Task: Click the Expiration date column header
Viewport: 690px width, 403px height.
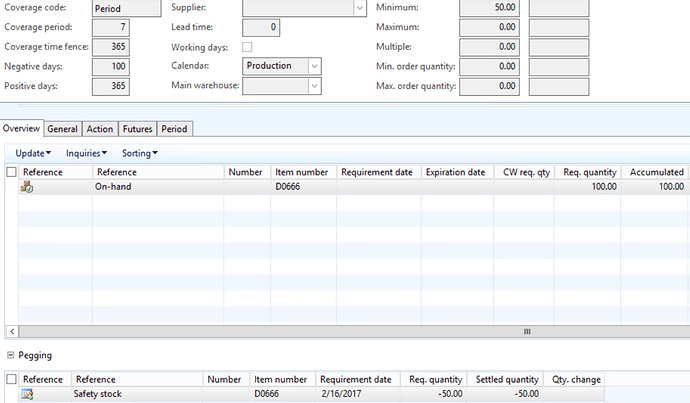Action: (457, 172)
